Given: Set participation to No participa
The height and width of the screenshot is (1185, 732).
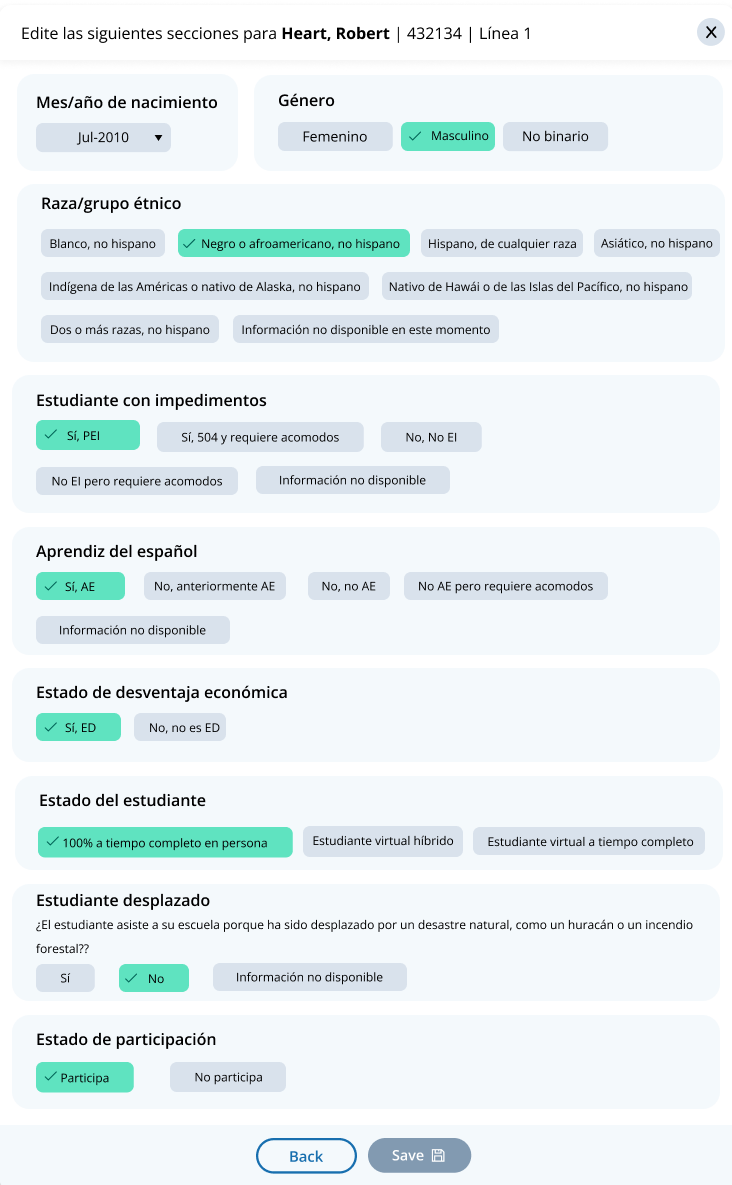Looking at the screenshot, I should (228, 1077).
